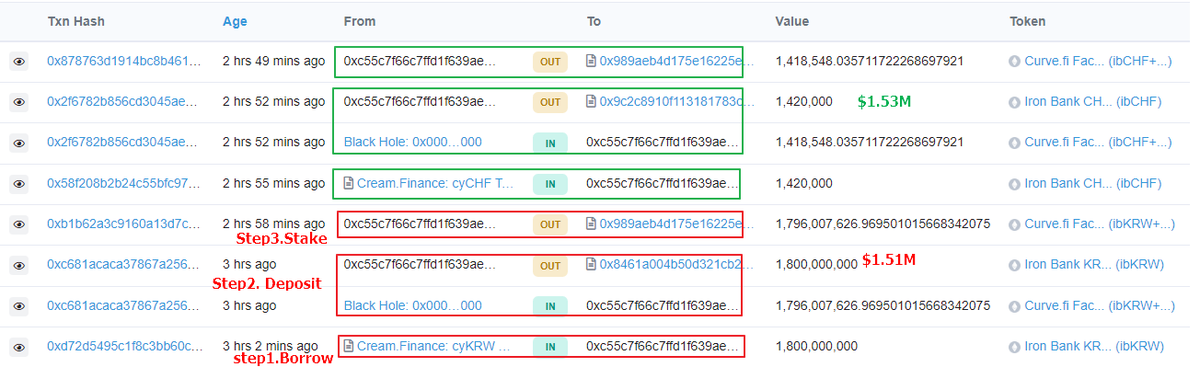This screenshot has height=367, width=1200.
Task: Click contract icon before 0x9c2c8910f113181783c address
Action: 591,102
